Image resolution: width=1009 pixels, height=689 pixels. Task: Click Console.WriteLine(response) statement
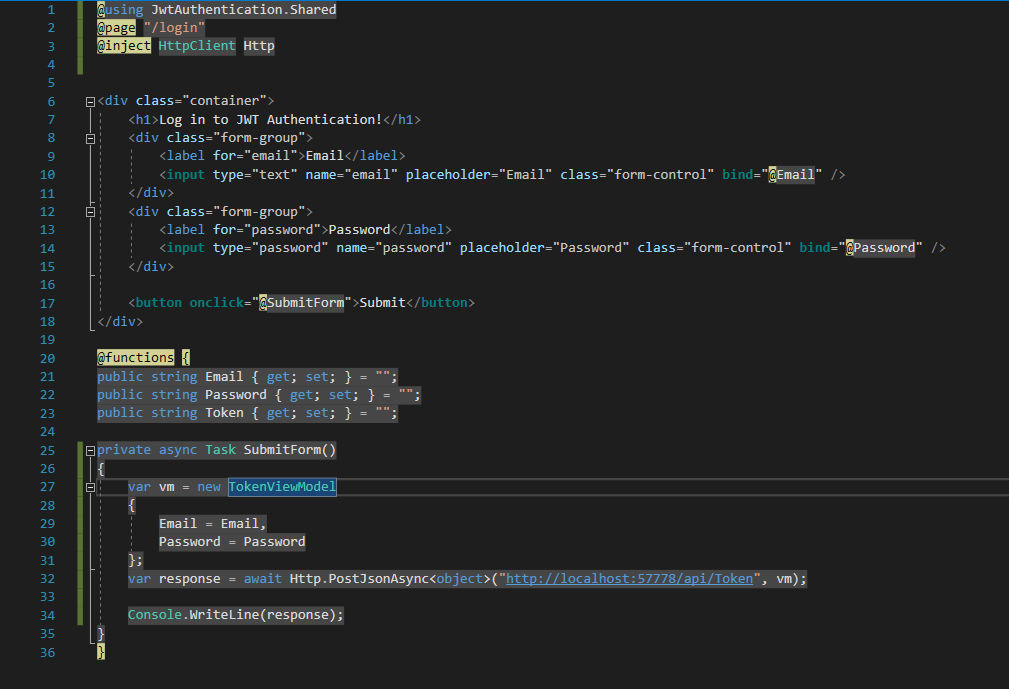[236, 614]
